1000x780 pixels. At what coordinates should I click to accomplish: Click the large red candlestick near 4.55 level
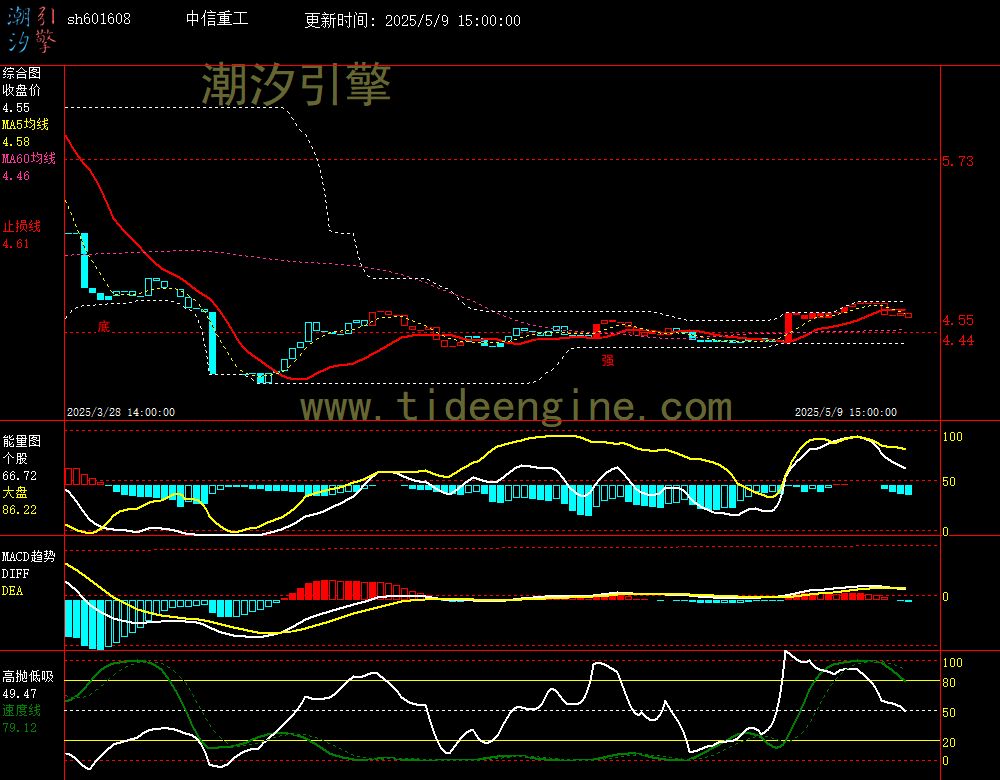click(x=788, y=327)
